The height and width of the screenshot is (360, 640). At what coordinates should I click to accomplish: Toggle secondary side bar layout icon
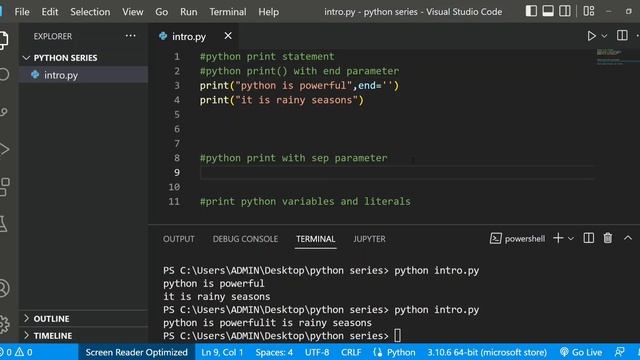[564, 11]
